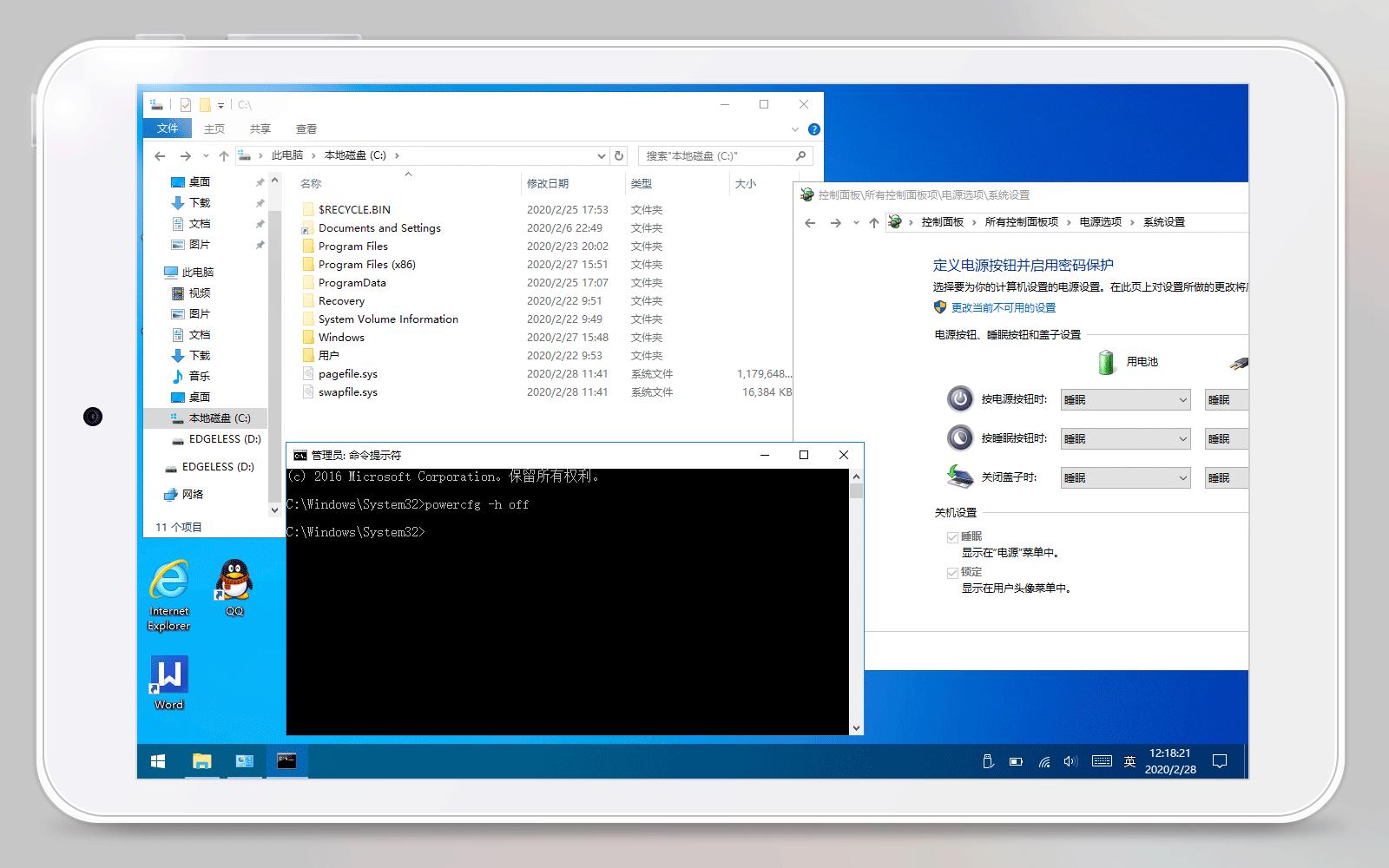The width and height of the screenshot is (1389, 868).
Task: Open the 关闭盖子时 action dropdown
Action: click(1125, 477)
